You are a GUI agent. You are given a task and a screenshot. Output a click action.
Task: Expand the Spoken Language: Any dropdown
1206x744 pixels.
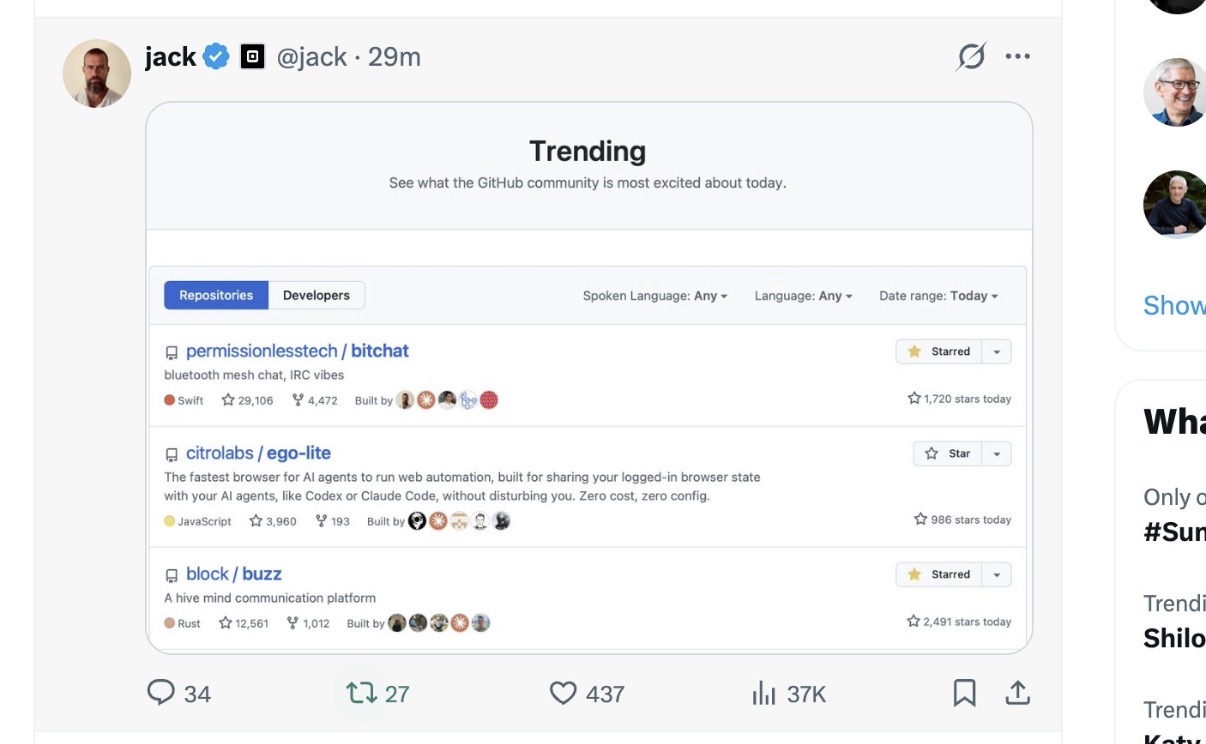(655, 296)
